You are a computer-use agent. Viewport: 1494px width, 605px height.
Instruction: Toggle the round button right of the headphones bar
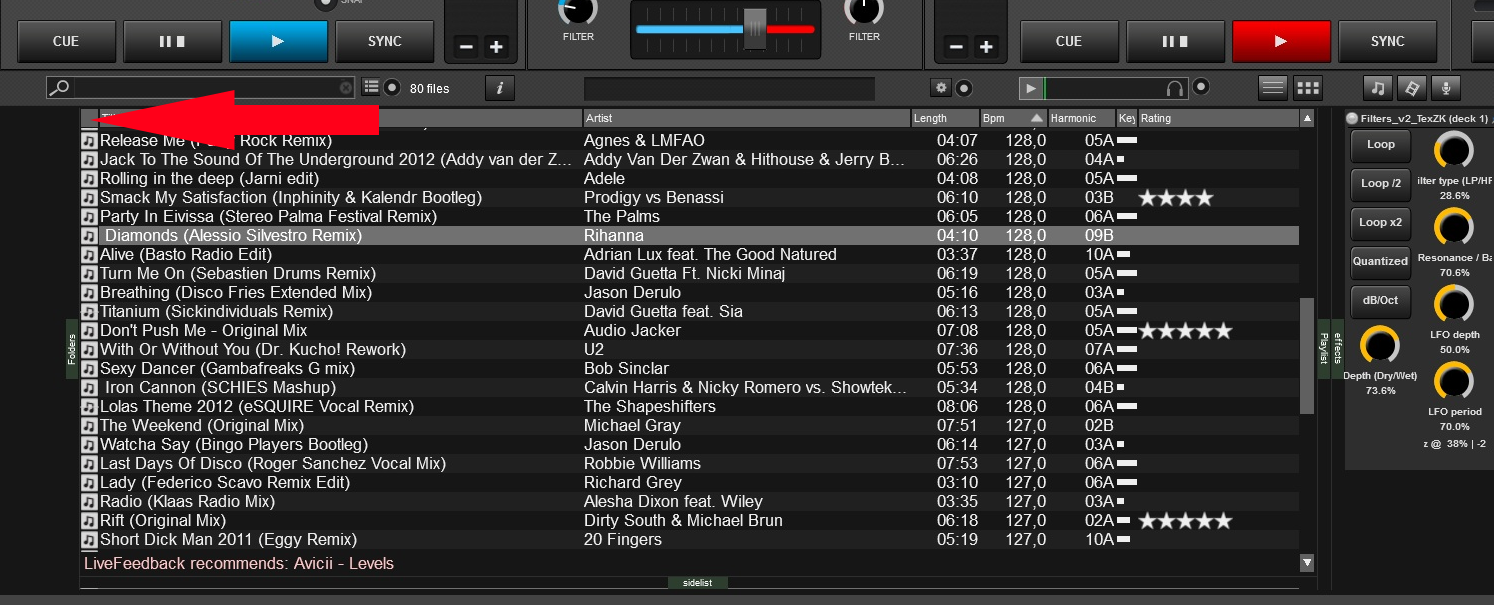point(1201,87)
